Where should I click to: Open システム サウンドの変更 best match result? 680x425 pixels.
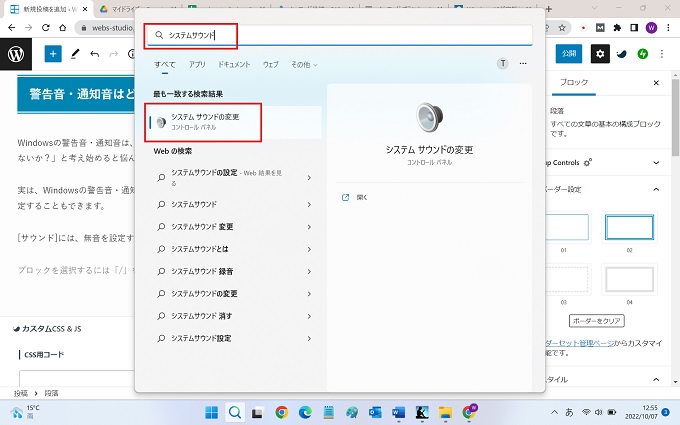[x=234, y=122]
